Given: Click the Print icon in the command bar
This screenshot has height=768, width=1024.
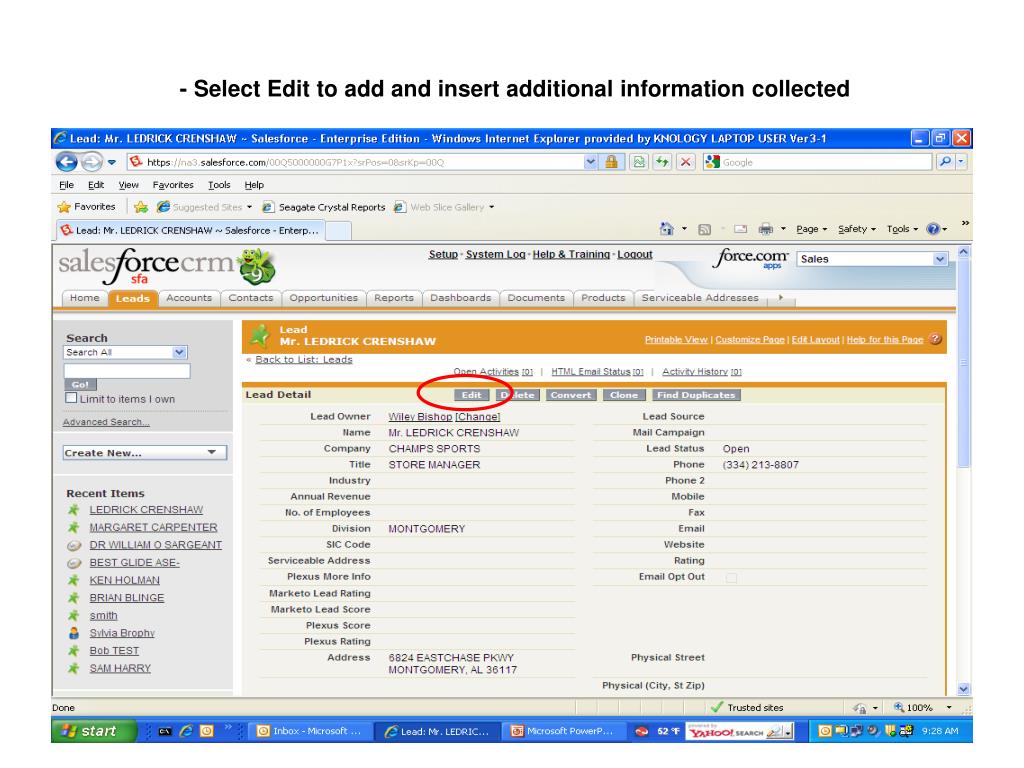Looking at the screenshot, I should coord(765,229).
